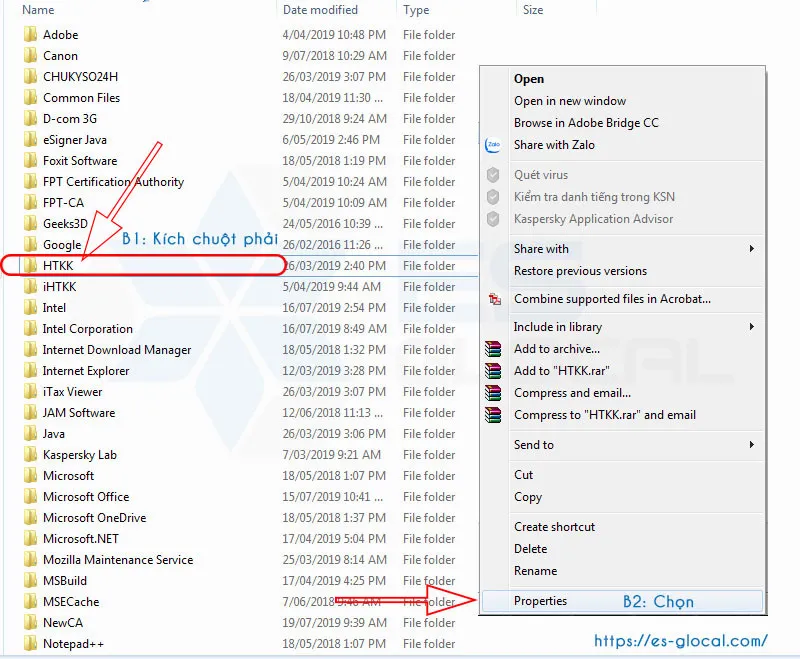Click the WinRAR icon beside Compress and email
This screenshot has height=659, width=800.
[x=492, y=393]
